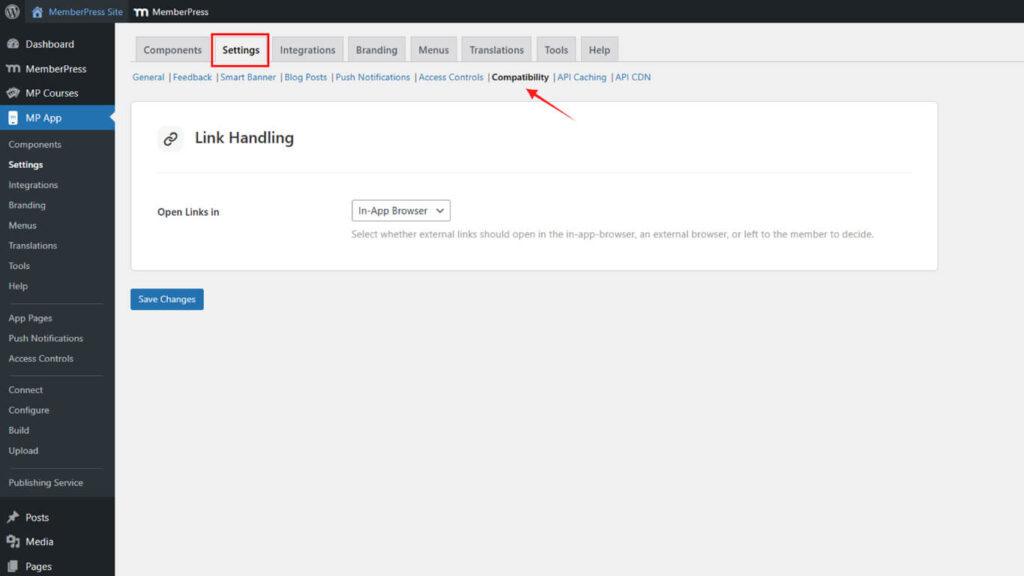1024x576 pixels.
Task: Click the Save Changes button
Action: [x=166, y=299]
